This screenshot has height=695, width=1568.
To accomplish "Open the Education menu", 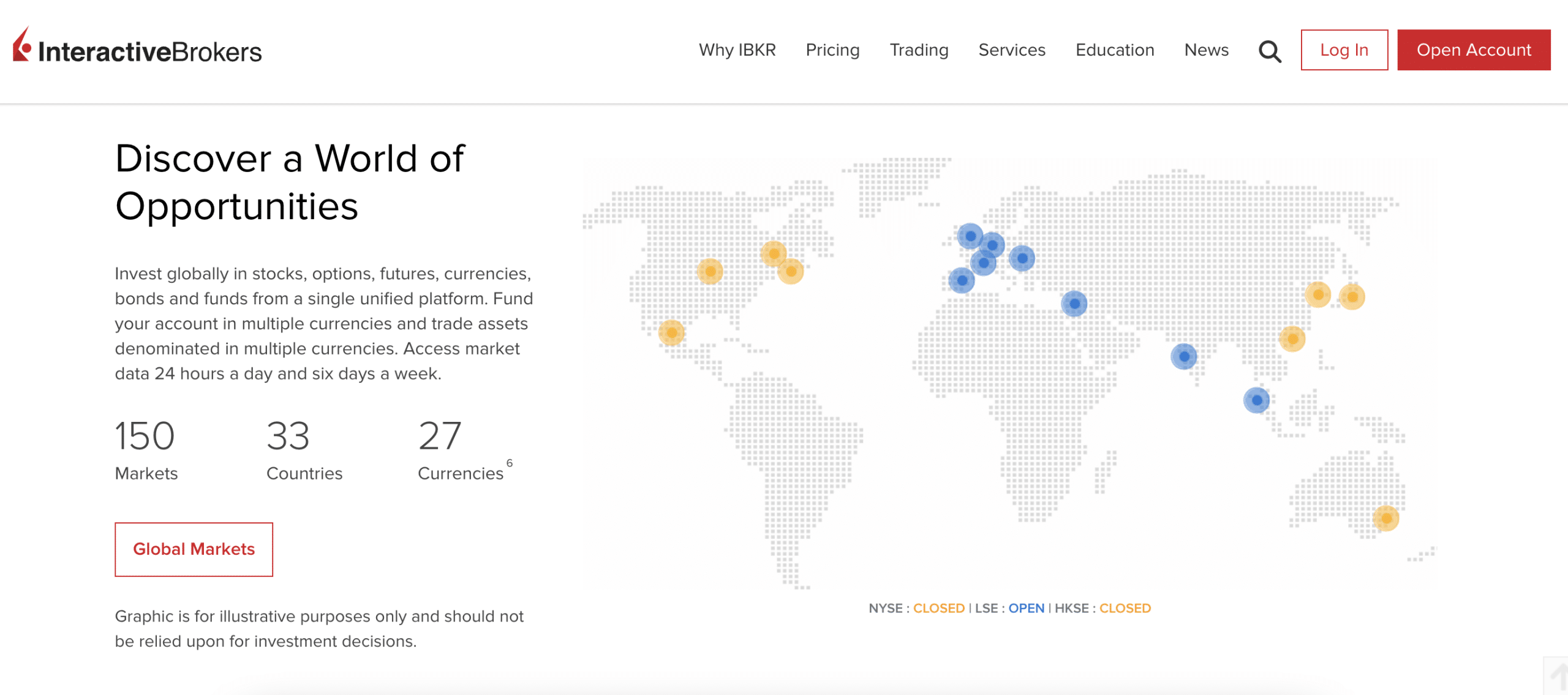I will (1115, 50).
